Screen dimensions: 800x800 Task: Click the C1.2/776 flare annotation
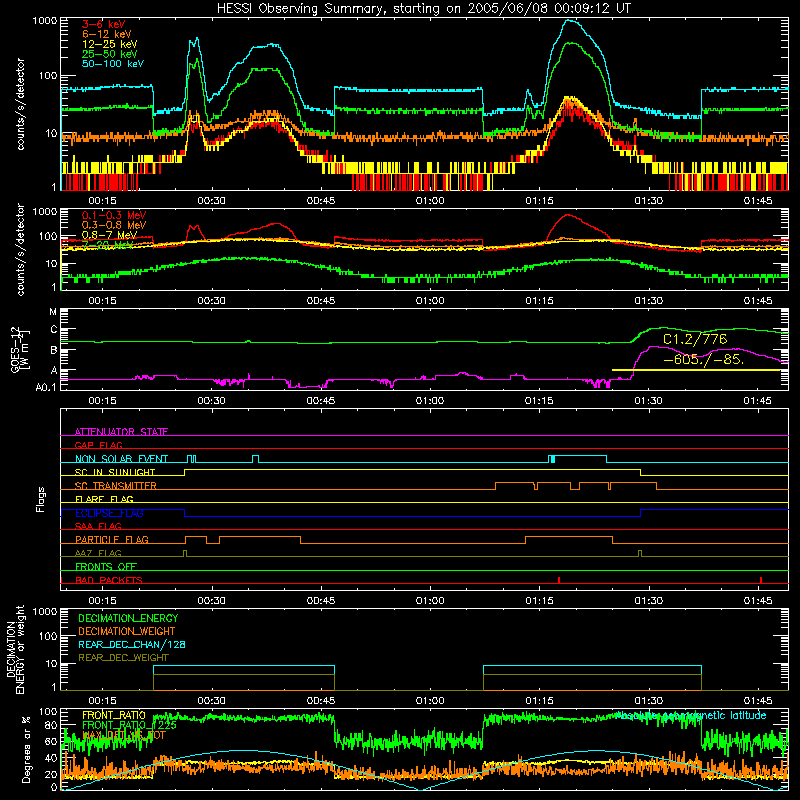695,339
